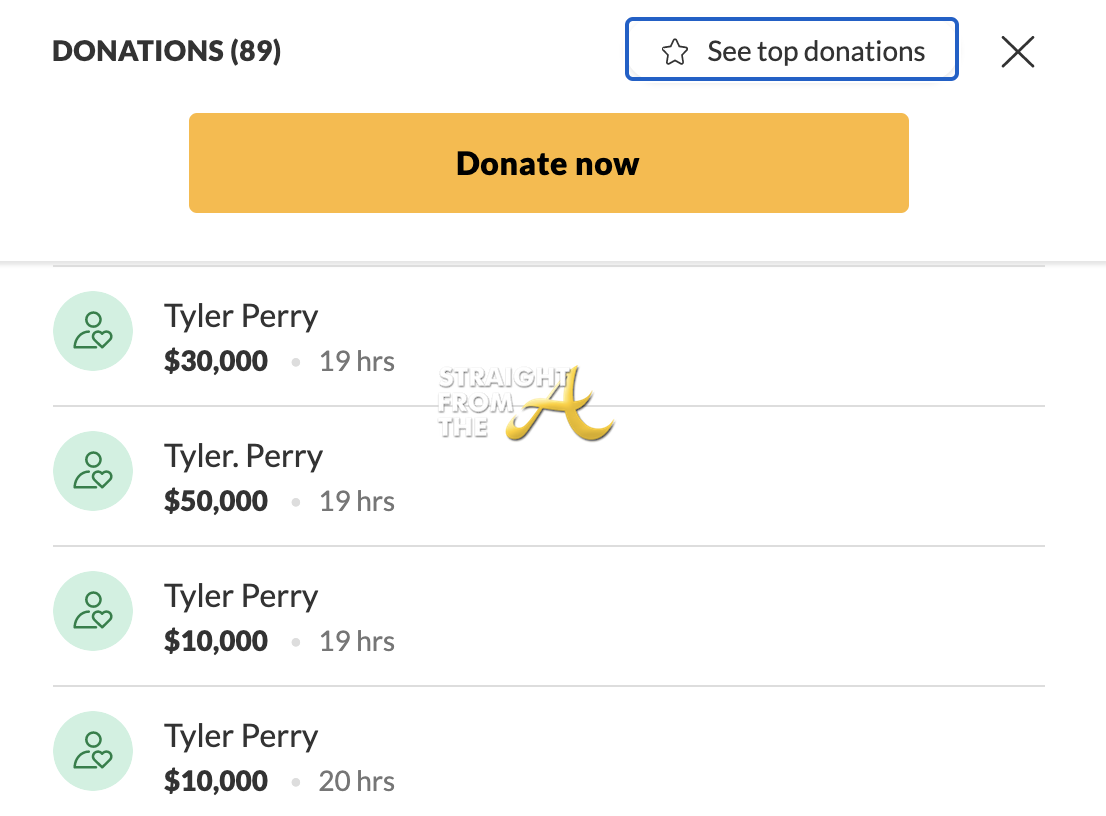Close the donations panel with the X
Viewport: 1106px width, 816px height.
[x=1017, y=51]
